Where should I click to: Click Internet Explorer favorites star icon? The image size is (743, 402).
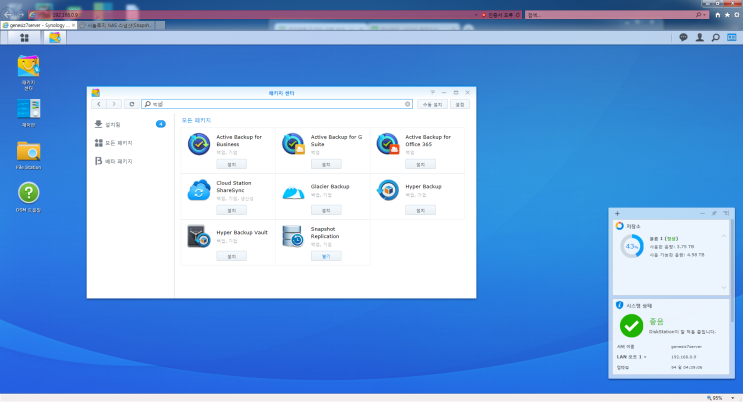point(727,15)
